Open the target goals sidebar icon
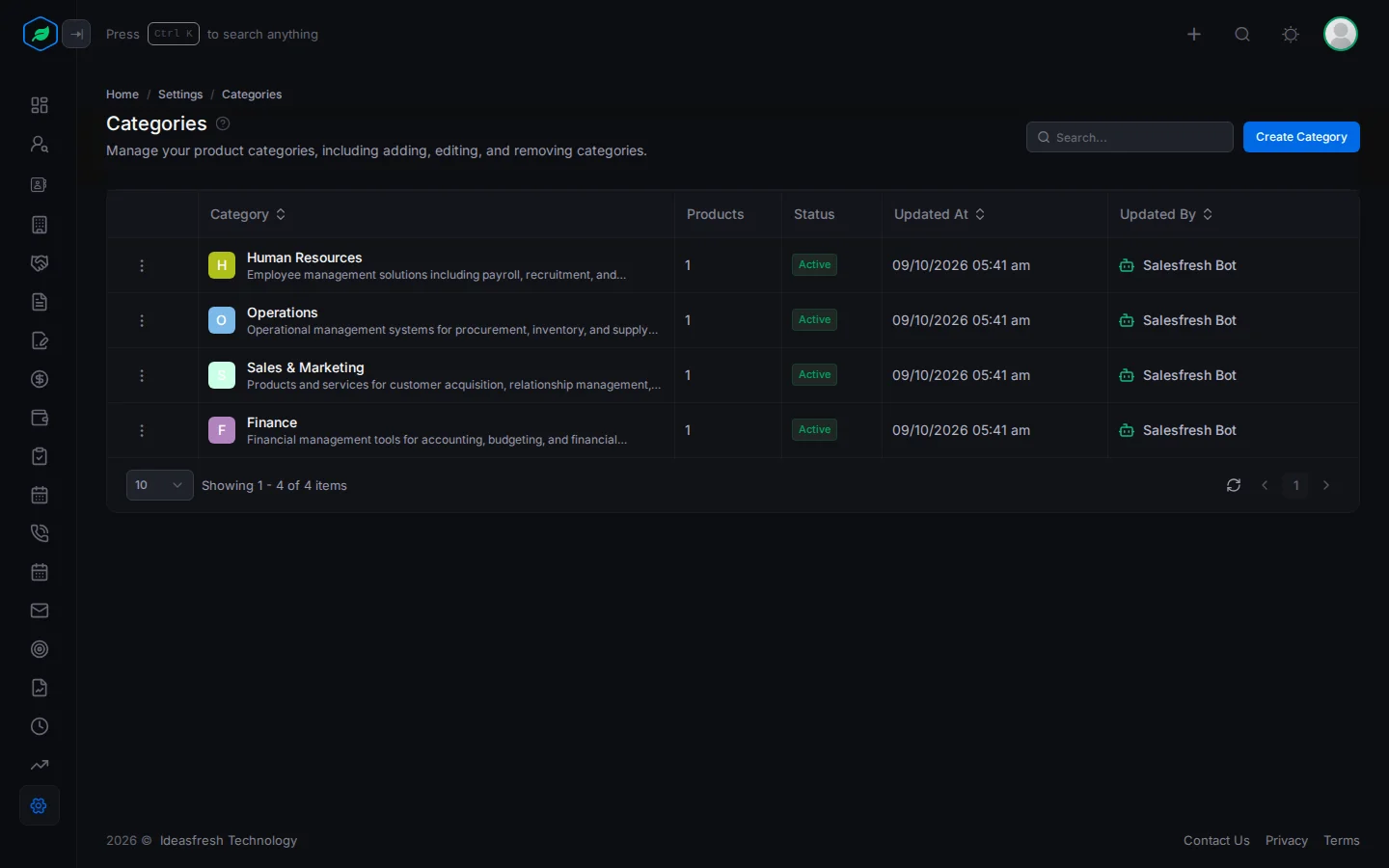 coord(40,649)
